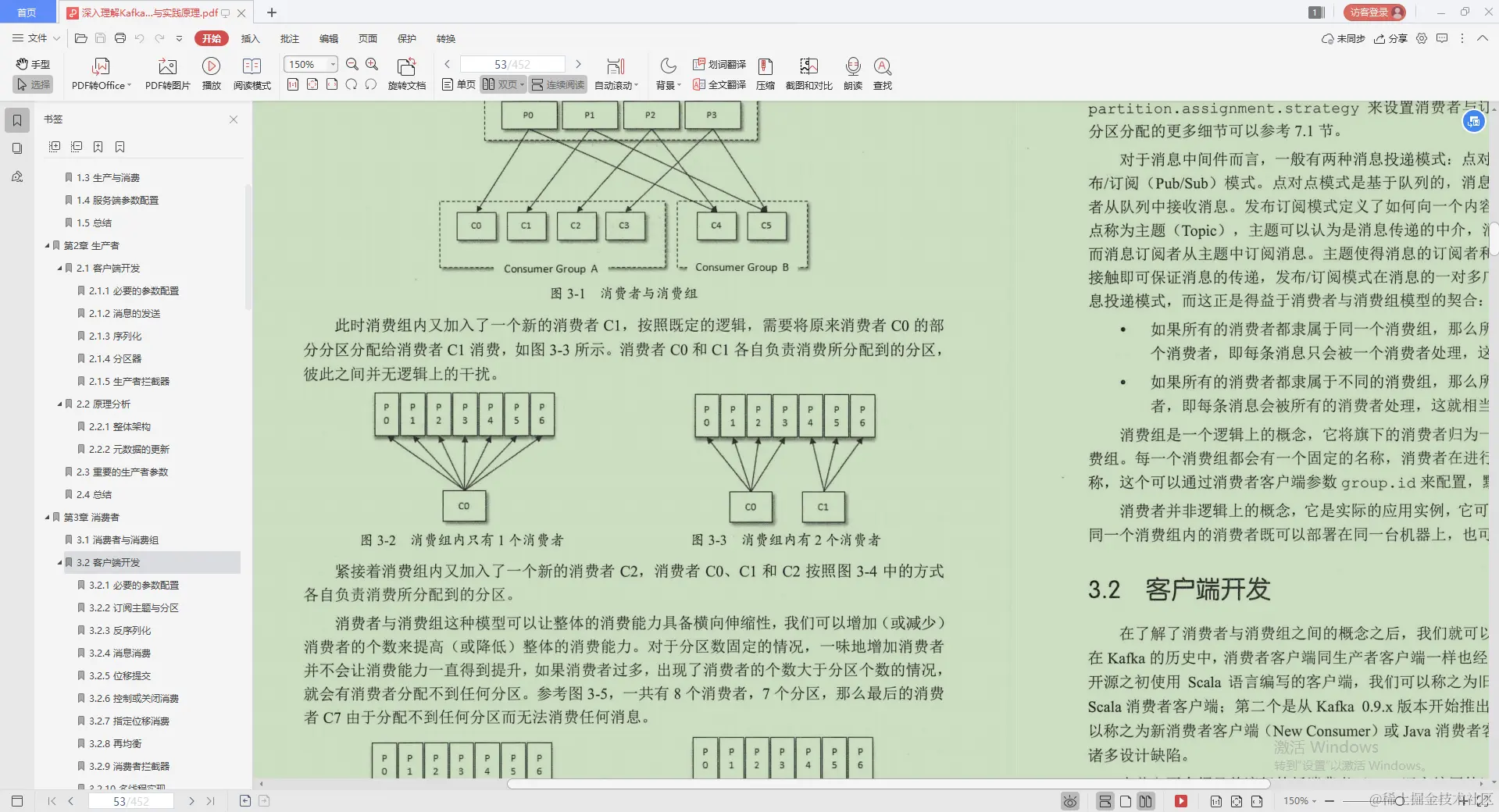The height and width of the screenshot is (812, 1499).
Task: Switch to the 插入 ribbon tab
Action: [x=250, y=38]
